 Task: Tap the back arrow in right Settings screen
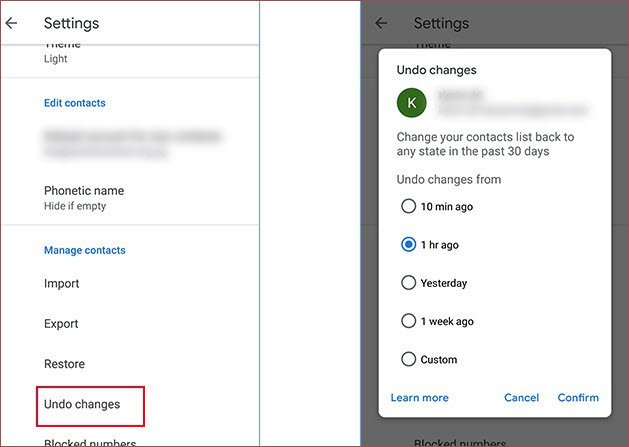pos(381,23)
